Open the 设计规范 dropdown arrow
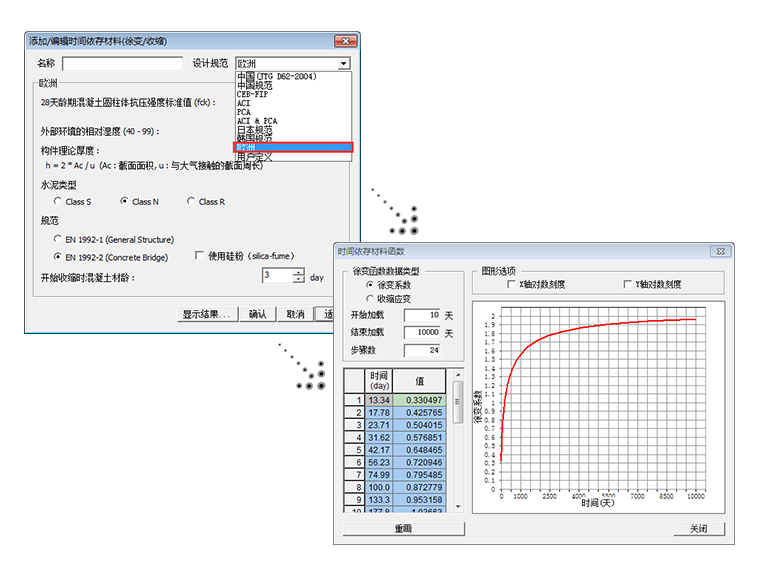This screenshot has width=760, height=577. tap(343, 64)
